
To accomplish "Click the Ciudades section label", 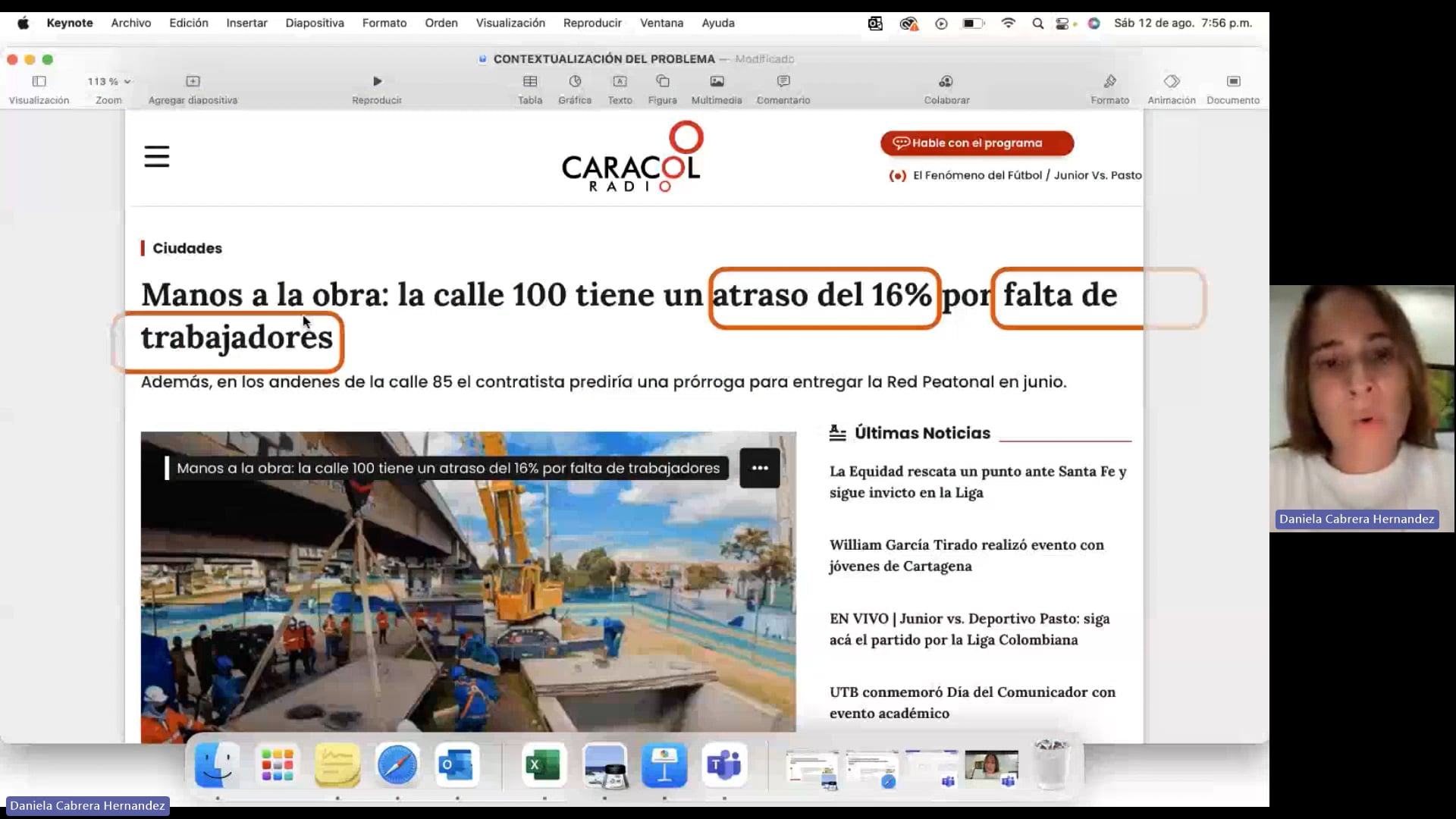I will [187, 248].
